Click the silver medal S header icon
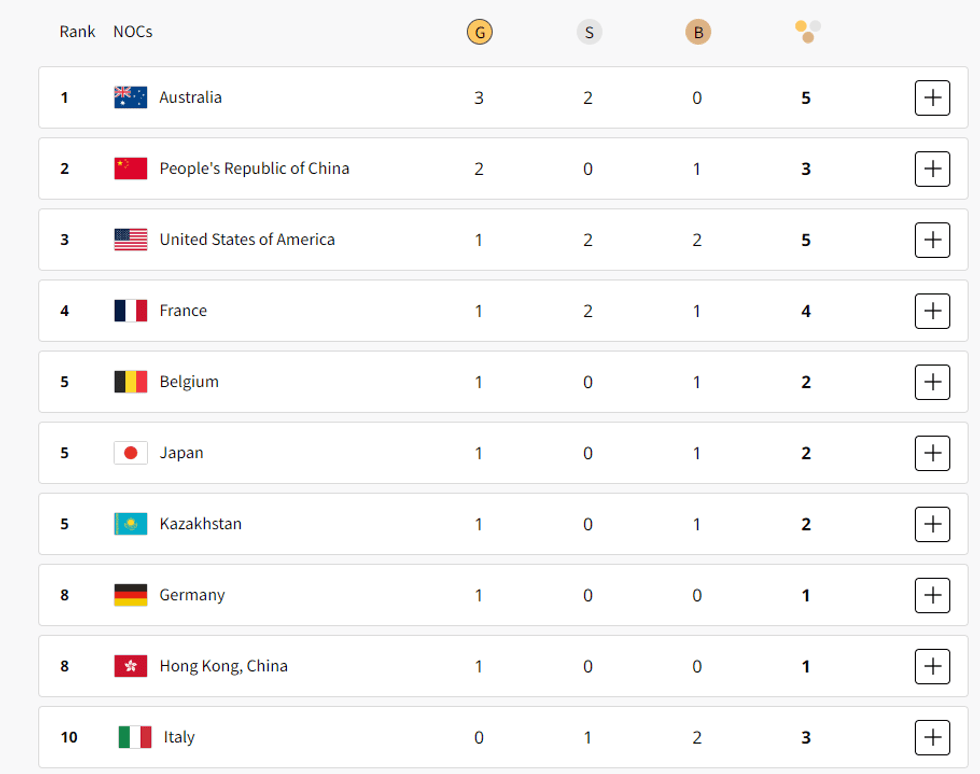The width and height of the screenshot is (980, 774). [589, 32]
